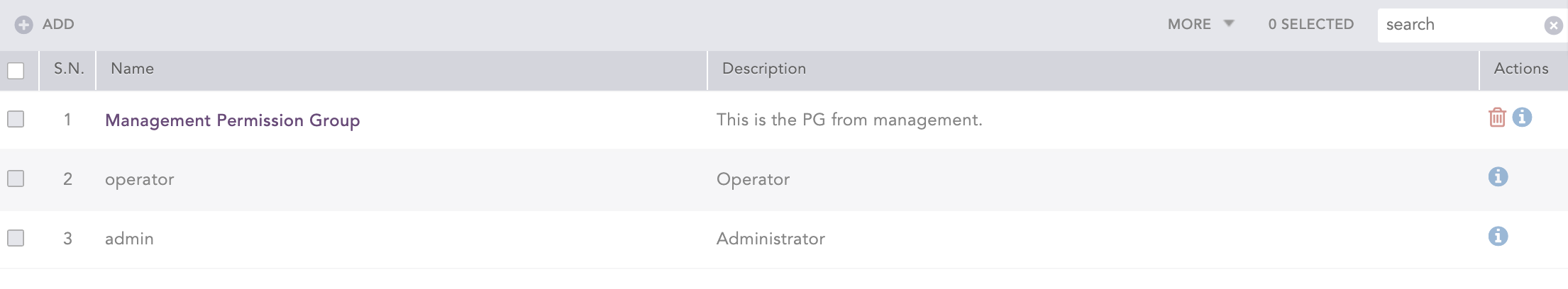Sort by the Description column header

point(763,69)
